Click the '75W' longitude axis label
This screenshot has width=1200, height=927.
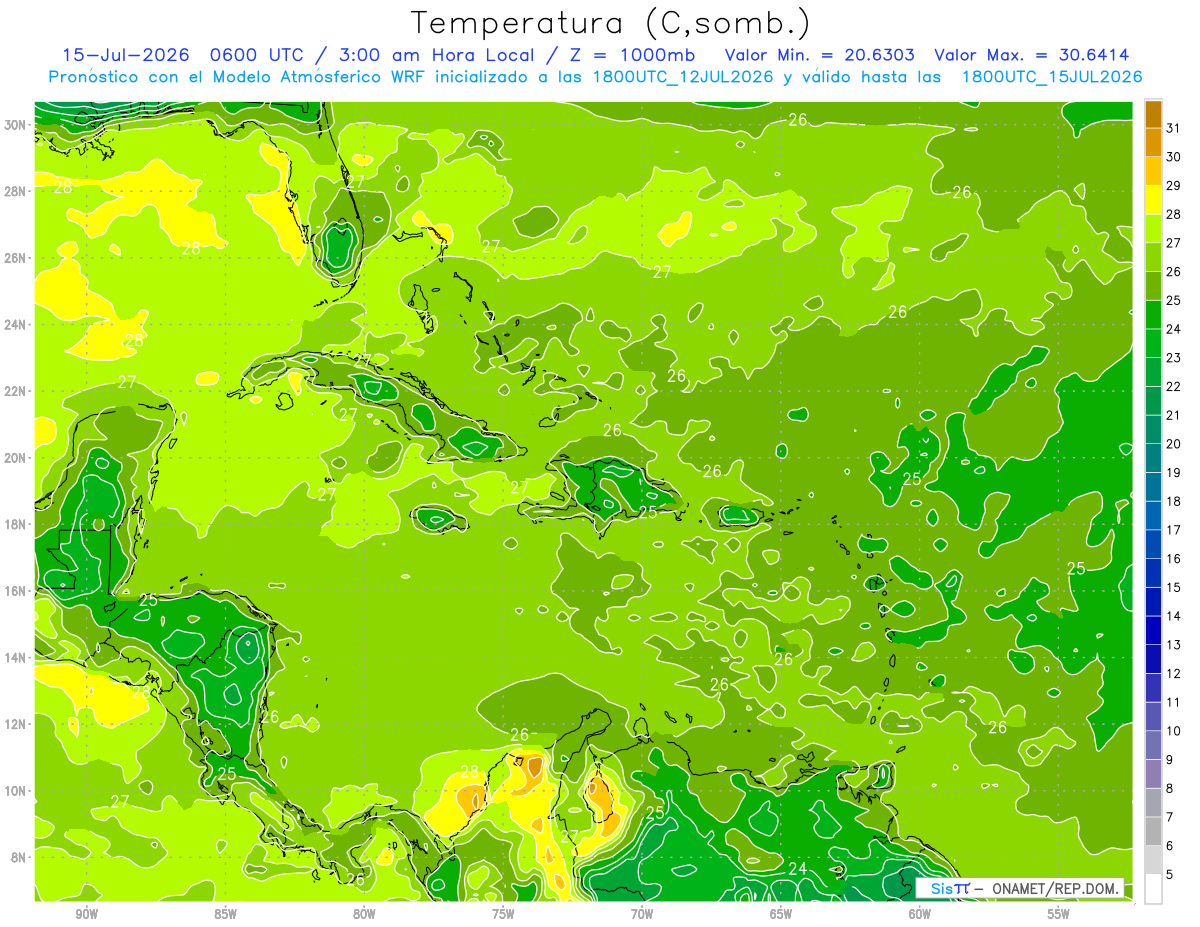(503, 915)
